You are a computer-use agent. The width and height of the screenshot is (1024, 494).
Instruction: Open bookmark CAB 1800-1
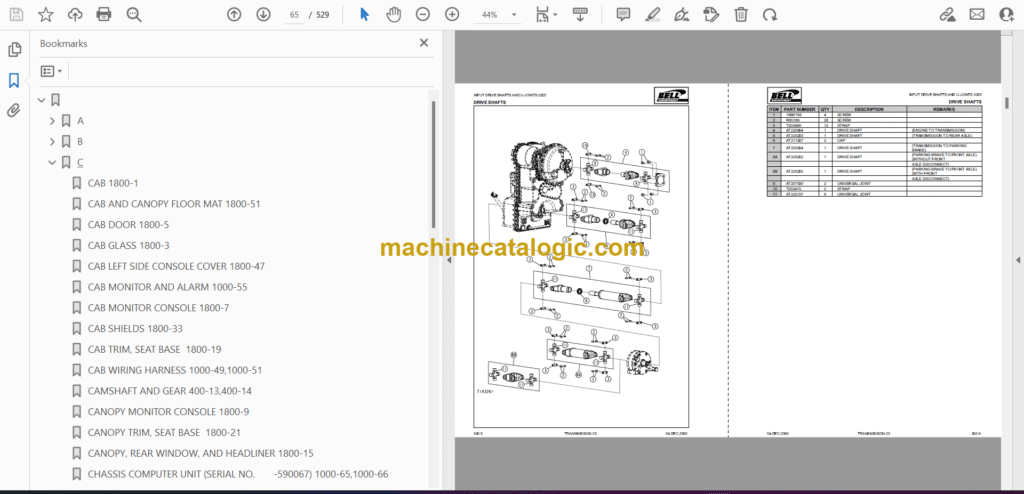[113, 183]
